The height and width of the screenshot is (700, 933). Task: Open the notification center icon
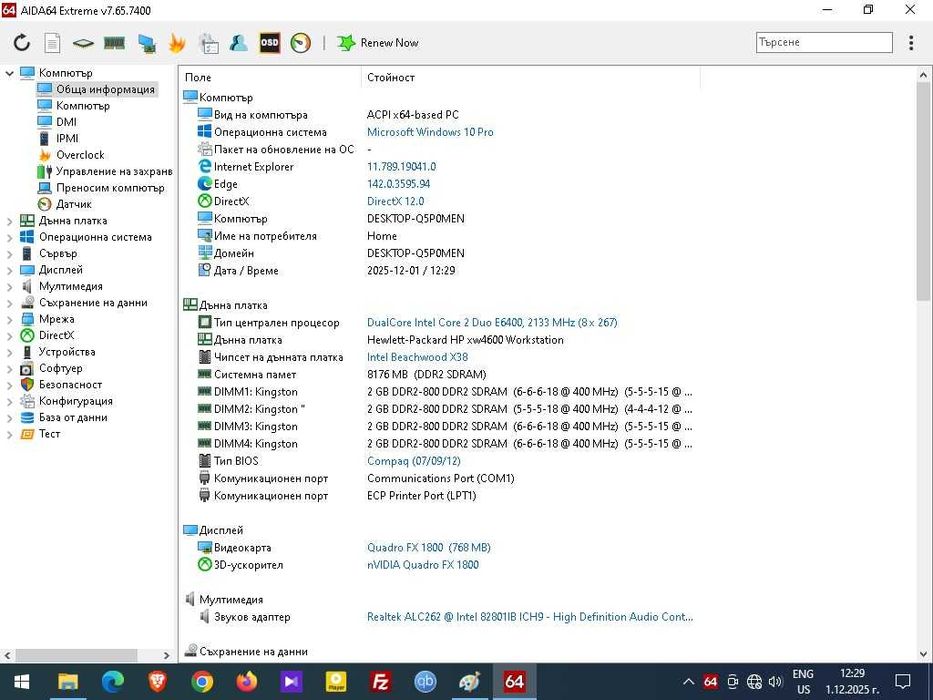[903, 682]
